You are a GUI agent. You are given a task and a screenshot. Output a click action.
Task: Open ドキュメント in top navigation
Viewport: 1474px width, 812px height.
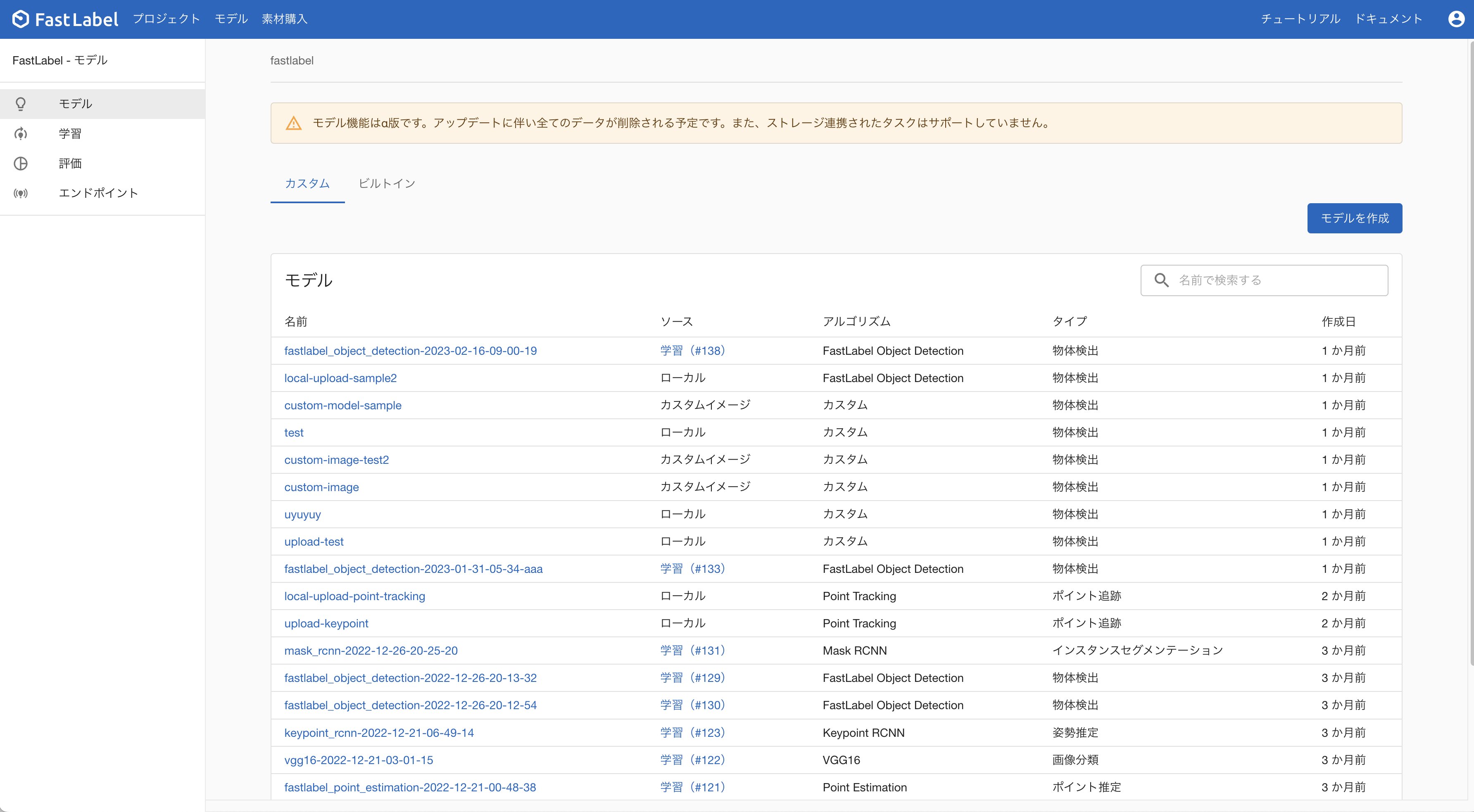click(x=1388, y=19)
